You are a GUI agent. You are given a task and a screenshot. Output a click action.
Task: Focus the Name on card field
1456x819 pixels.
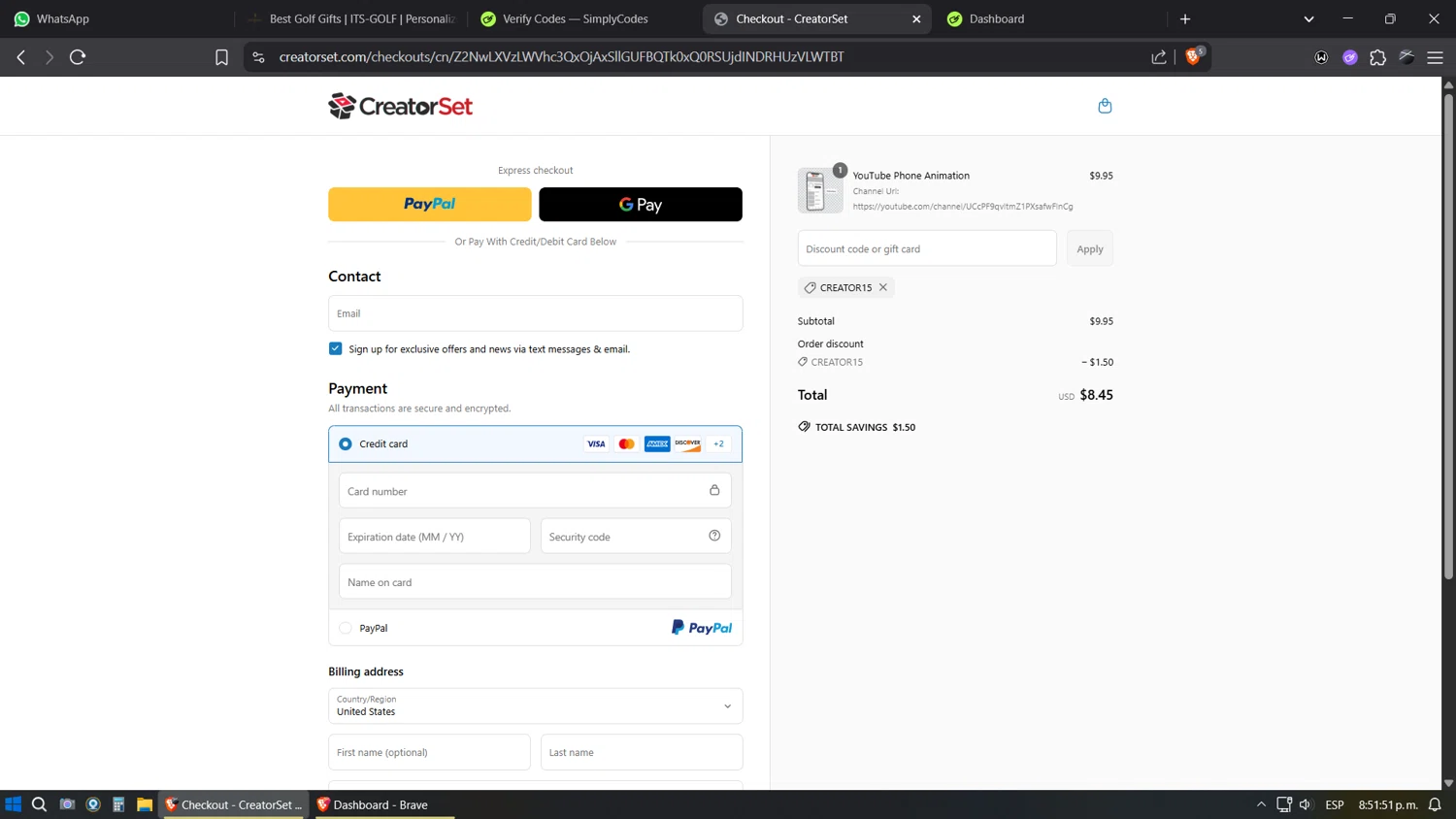(x=535, y=582)
